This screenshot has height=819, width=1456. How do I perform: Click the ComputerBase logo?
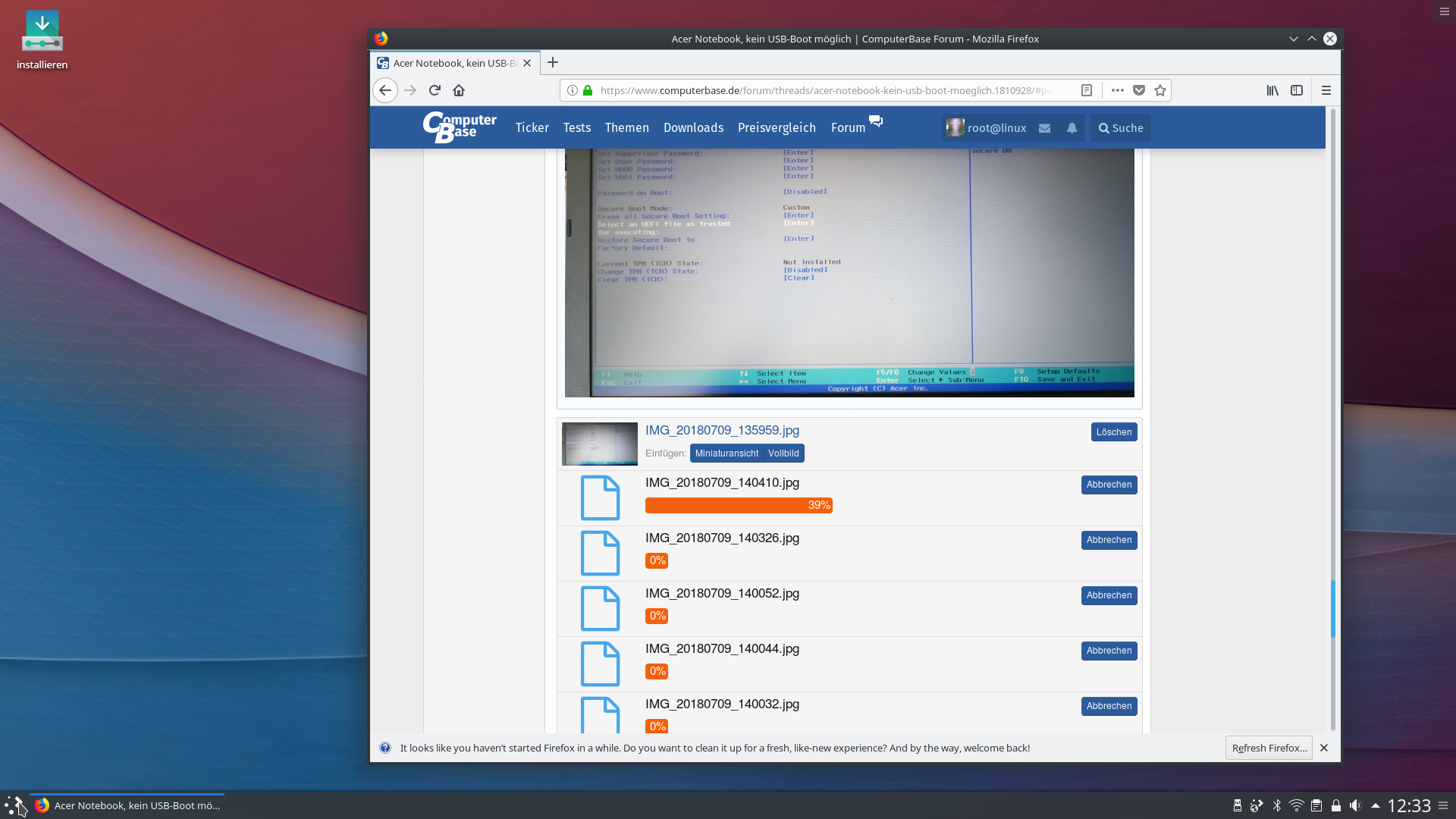(x=460, y=127)
